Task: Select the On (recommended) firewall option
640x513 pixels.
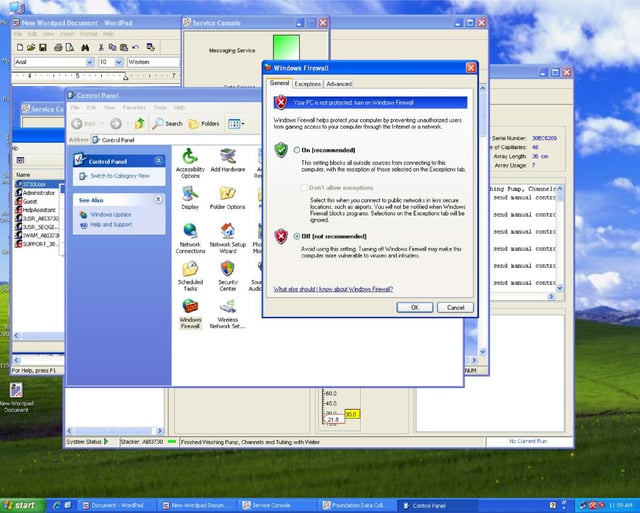Action: click(x=297, y=150)
